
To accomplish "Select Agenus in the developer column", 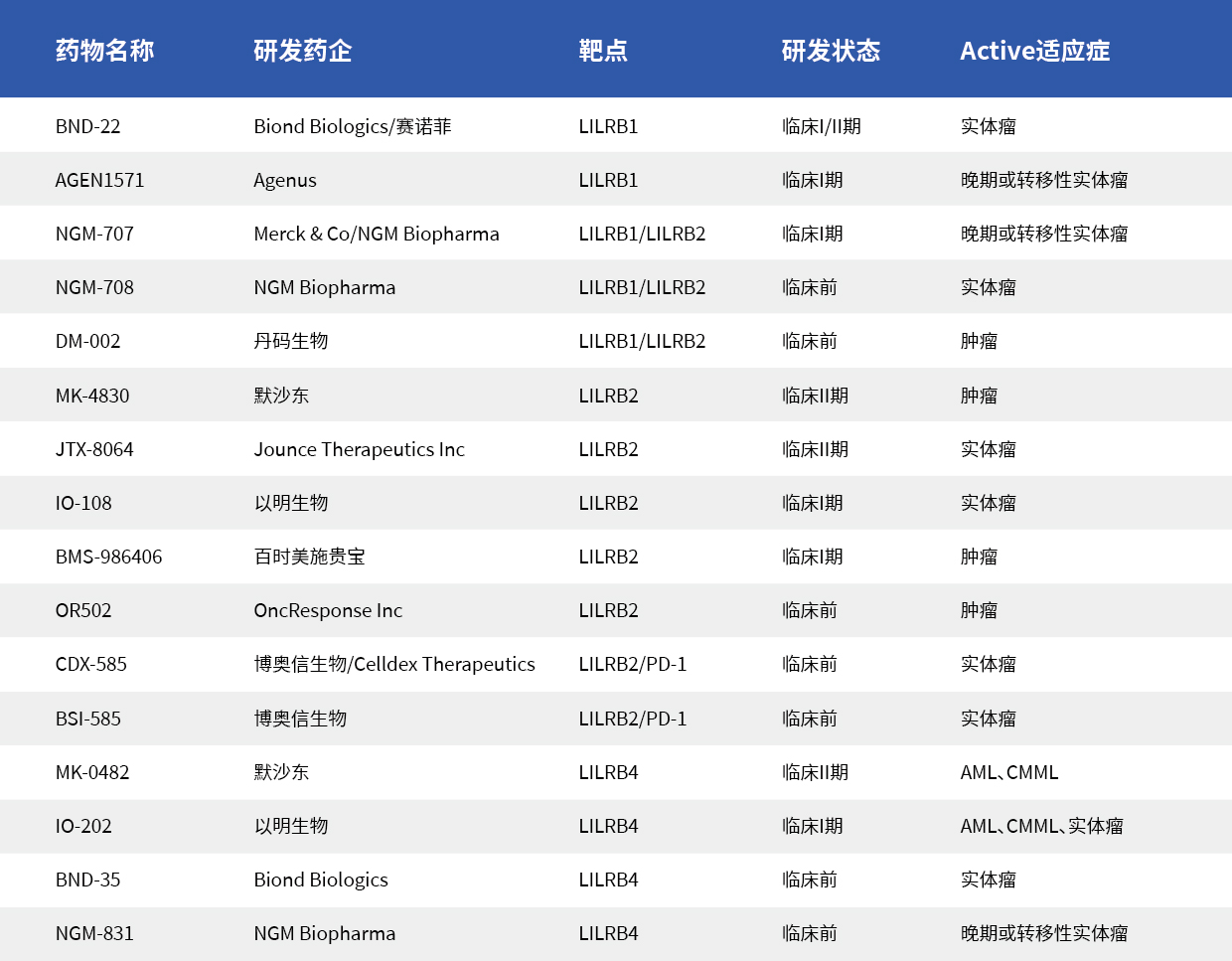I will point(285,180).
